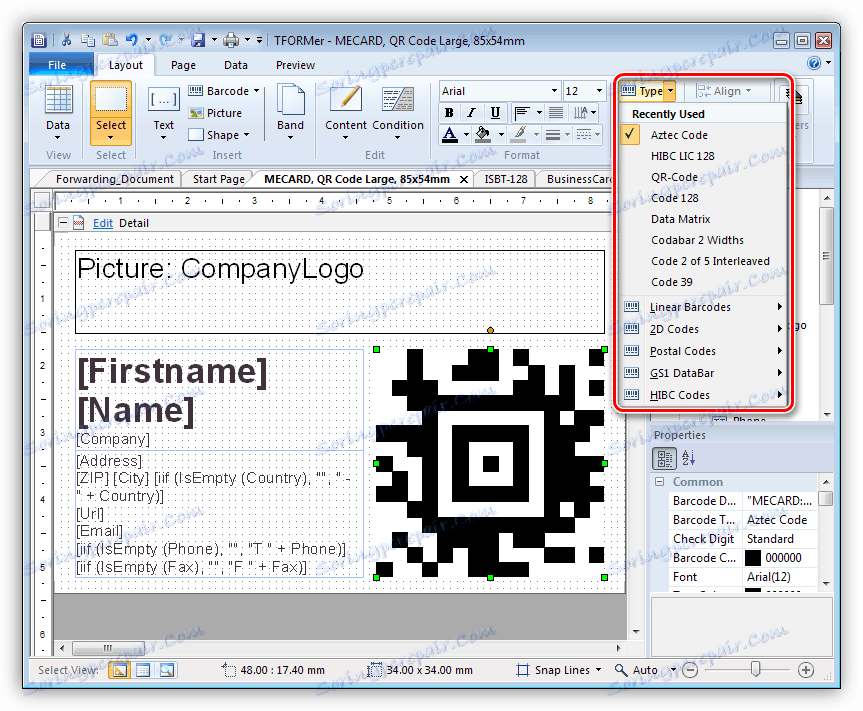Image resolution: width=863 pixels, height=711 pixels.
Task: Click the zoom in plus button
Action: tap(806, 670)
